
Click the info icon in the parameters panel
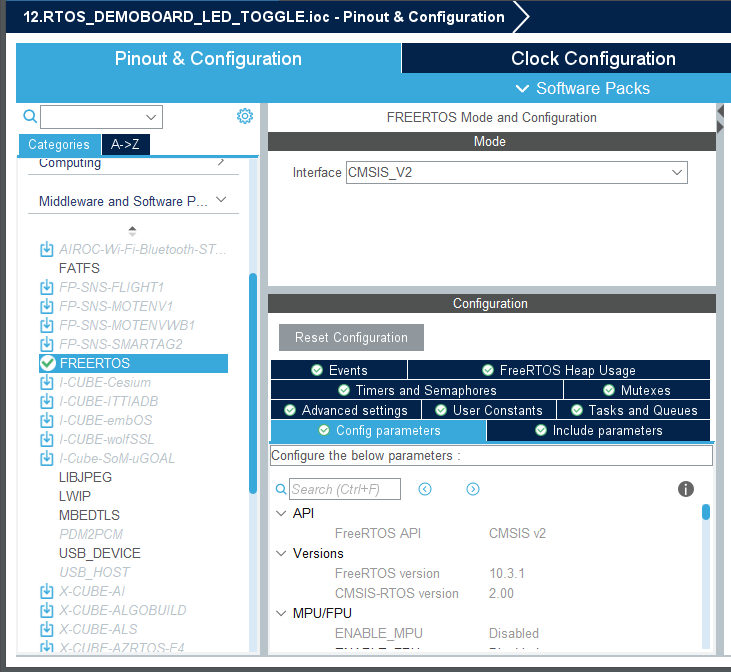coord(685,489)
